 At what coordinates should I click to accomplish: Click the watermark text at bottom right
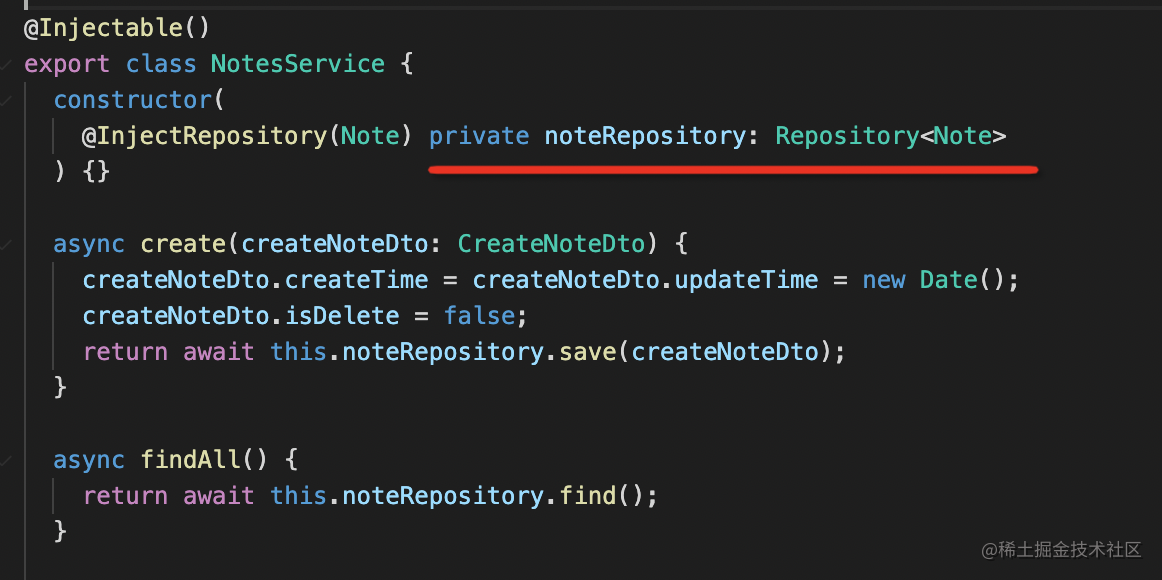point(1060,549)
